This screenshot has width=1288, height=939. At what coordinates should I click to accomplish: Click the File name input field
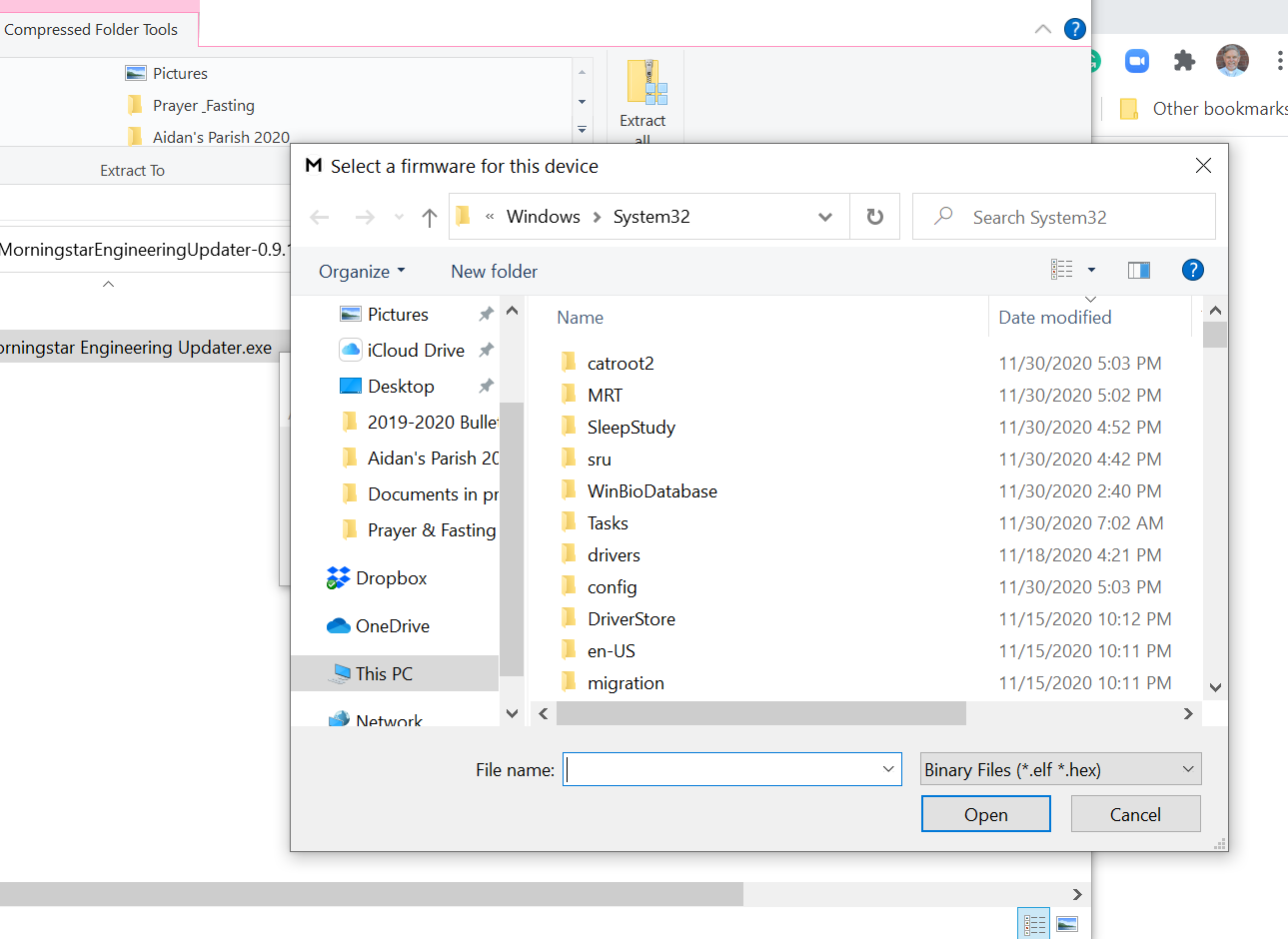click(721, 769)
